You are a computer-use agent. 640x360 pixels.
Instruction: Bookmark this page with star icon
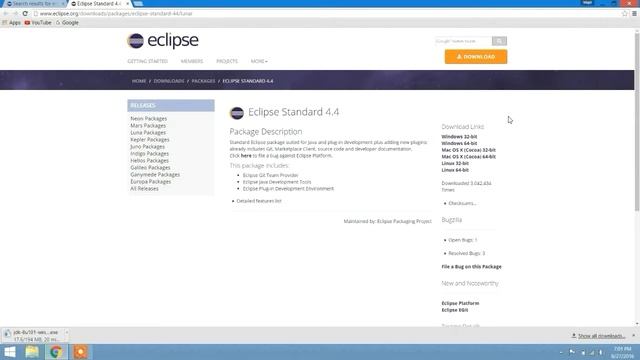point(624,13)
